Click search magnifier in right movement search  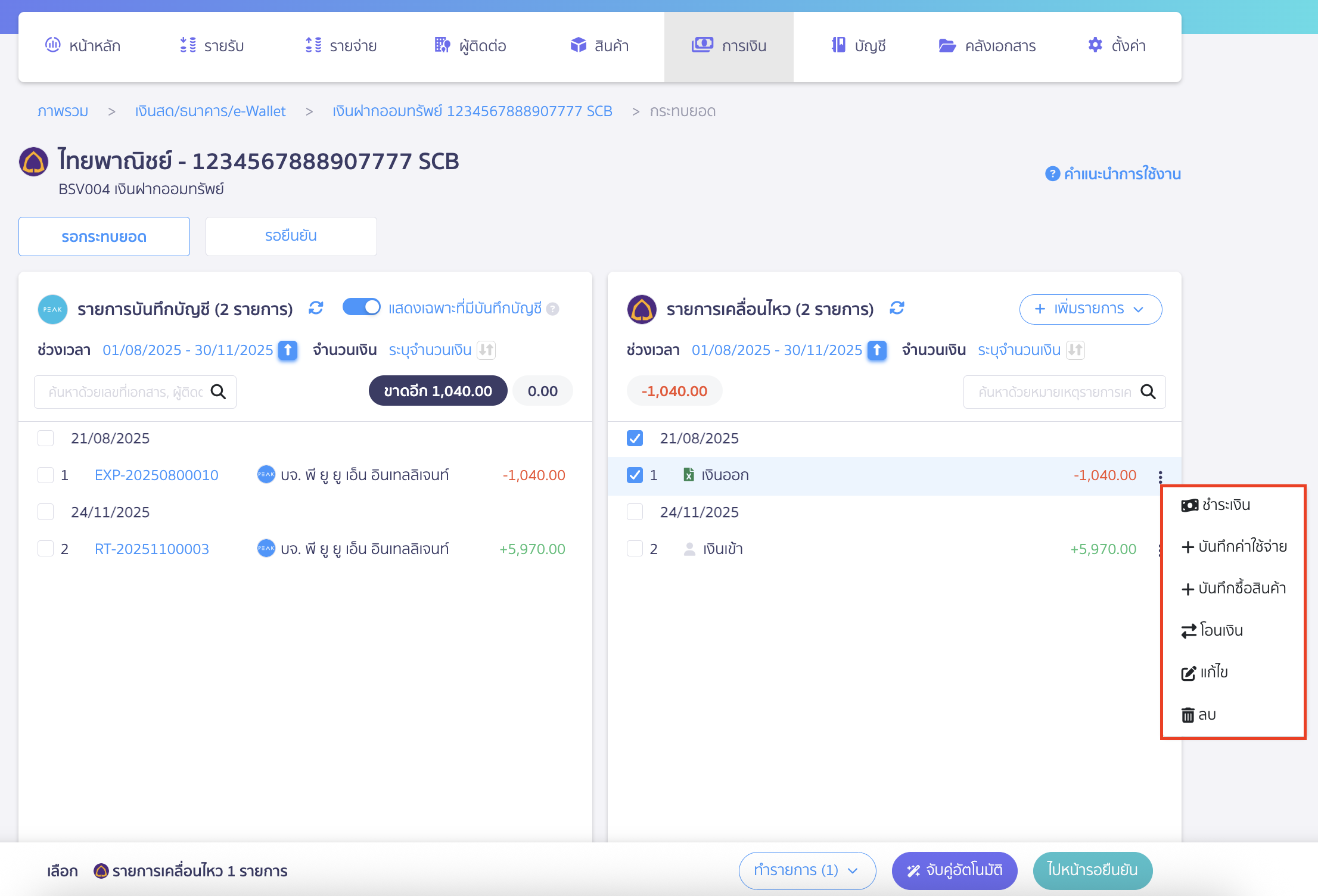pos(1148,392)
